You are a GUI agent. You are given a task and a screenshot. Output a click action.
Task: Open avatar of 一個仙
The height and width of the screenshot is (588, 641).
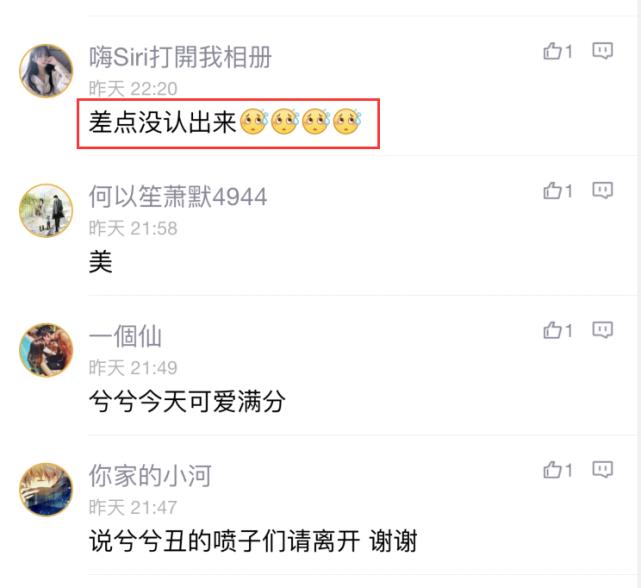(46, 350)
